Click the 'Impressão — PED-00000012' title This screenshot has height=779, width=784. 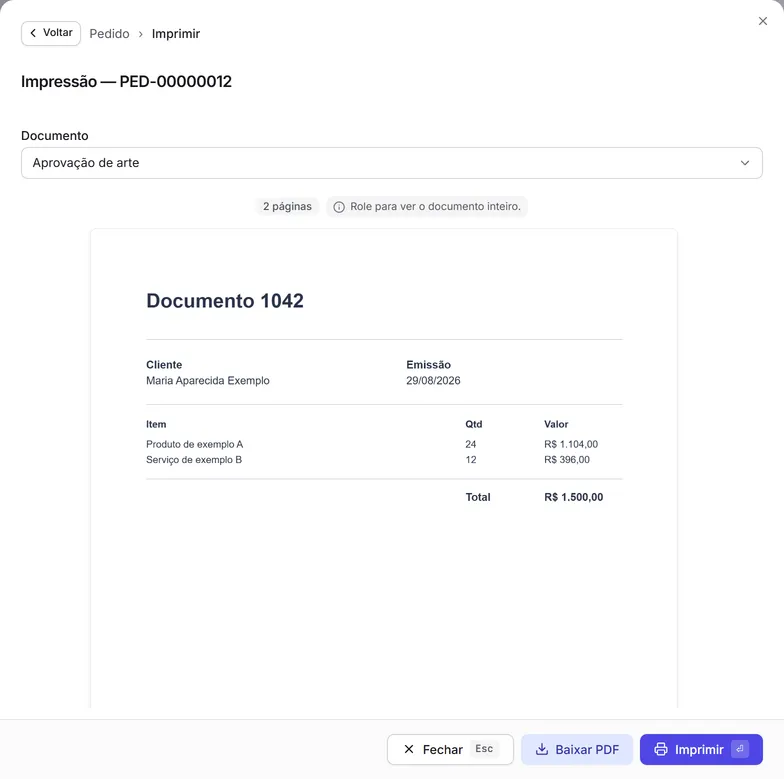(126, 81)
